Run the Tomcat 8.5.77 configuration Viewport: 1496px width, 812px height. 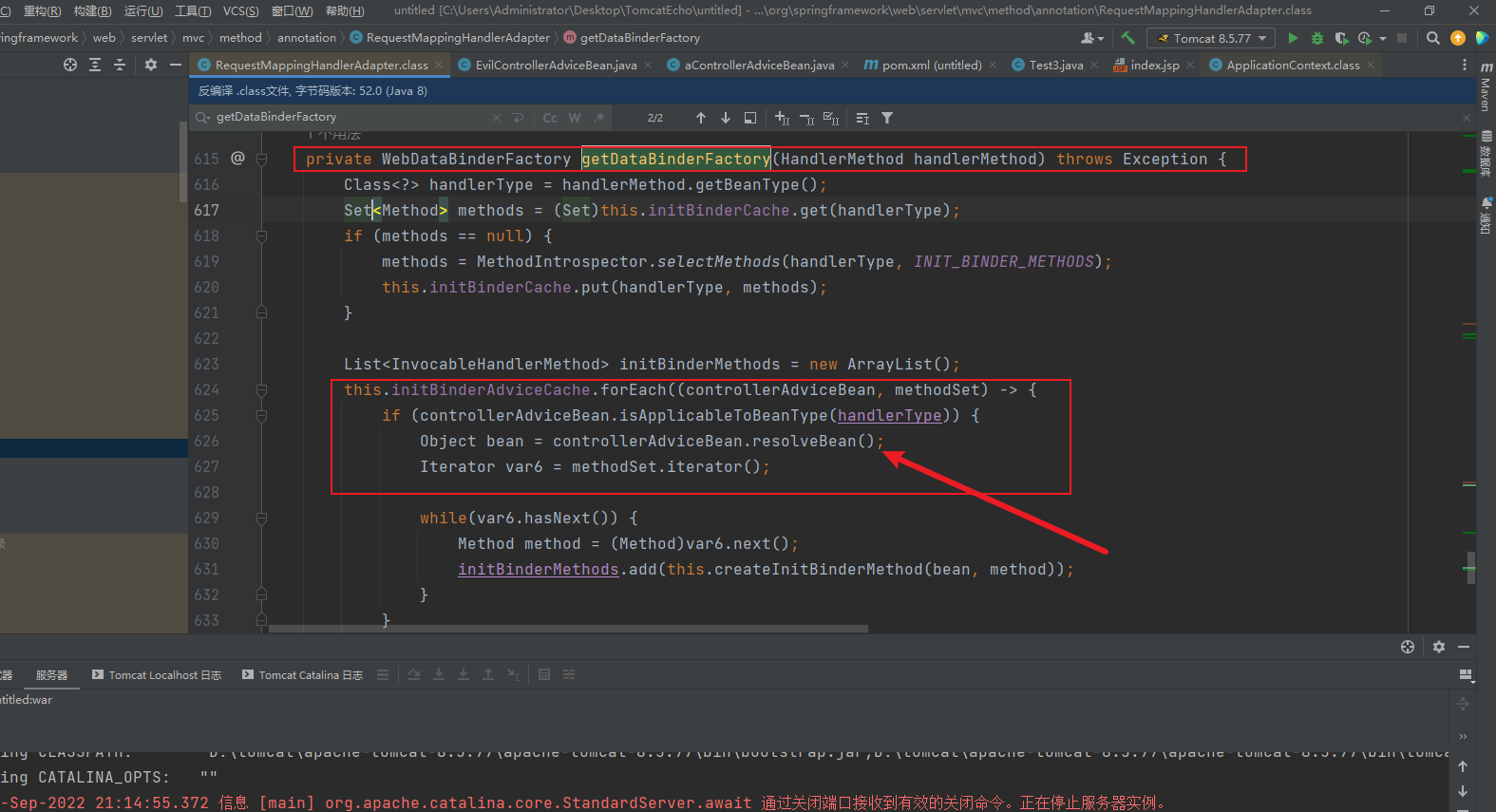click(x=1293, y=38)
